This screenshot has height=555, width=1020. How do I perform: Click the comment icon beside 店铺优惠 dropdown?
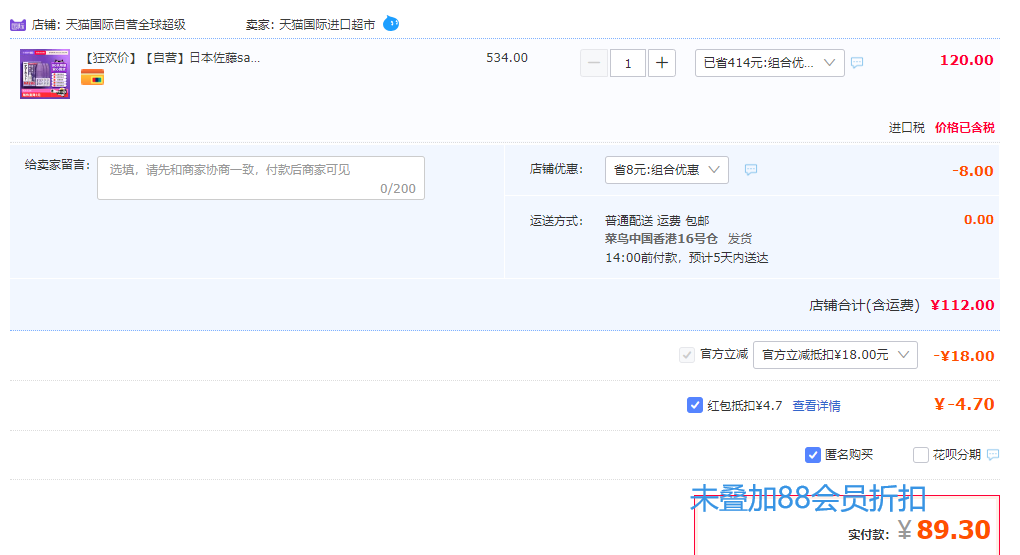pos(751,169)
